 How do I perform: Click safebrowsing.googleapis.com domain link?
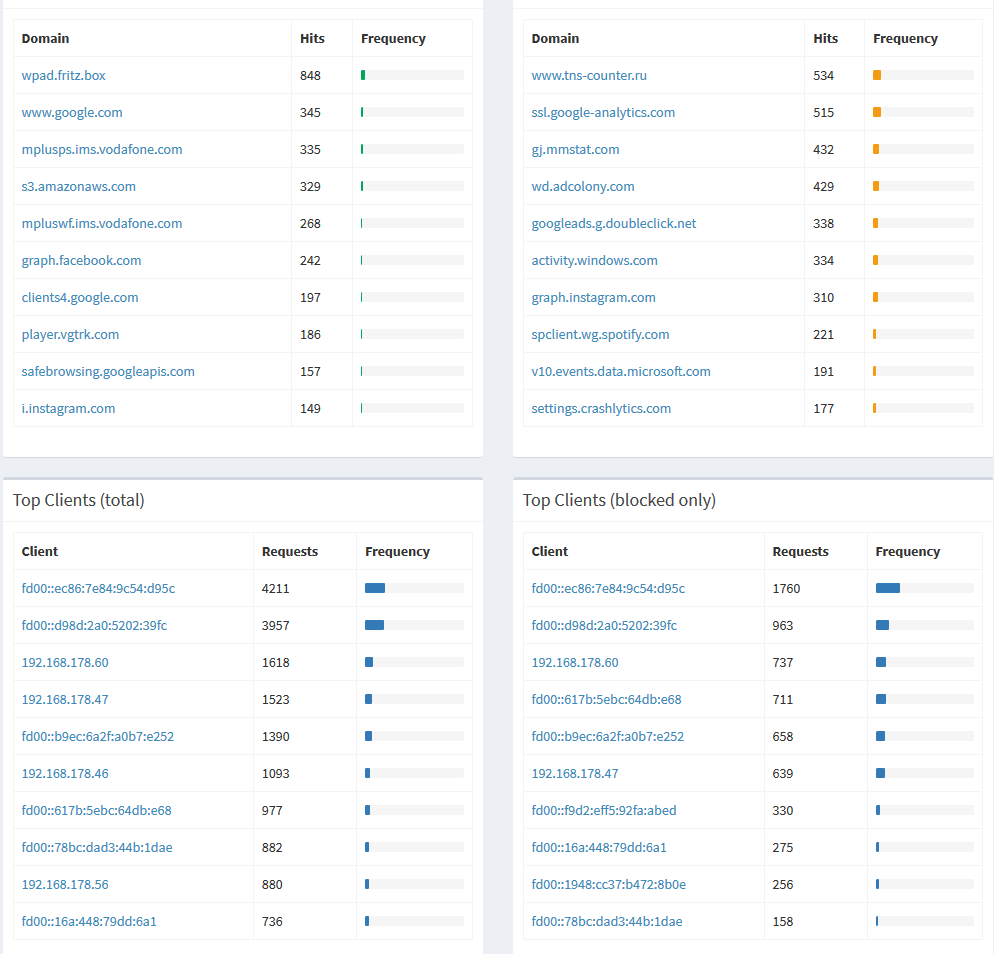coord(108,371)
